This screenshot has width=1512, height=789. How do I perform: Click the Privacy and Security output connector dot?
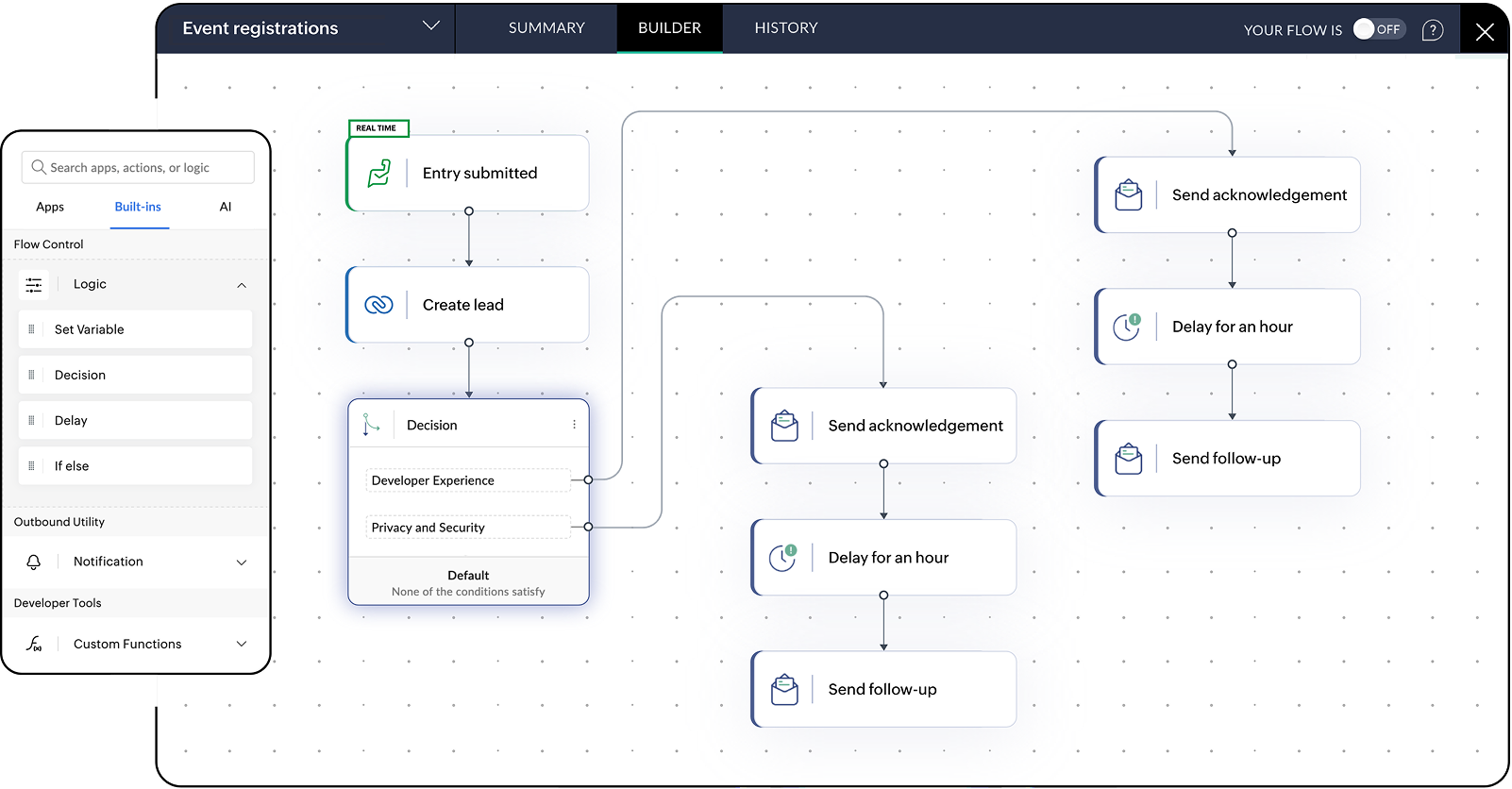point(588,527)
